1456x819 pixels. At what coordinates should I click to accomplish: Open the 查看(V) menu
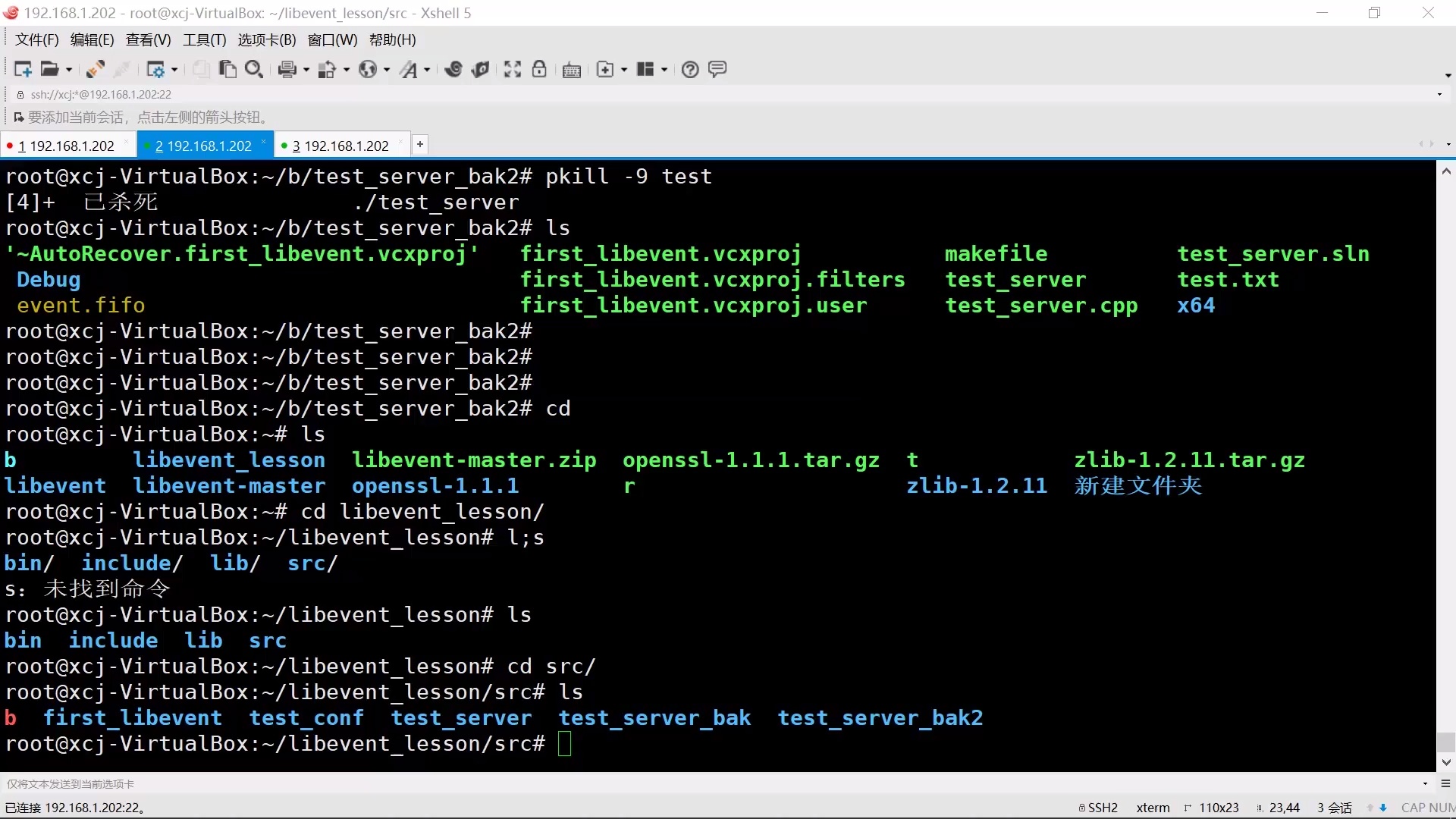[x=148, y=40]
